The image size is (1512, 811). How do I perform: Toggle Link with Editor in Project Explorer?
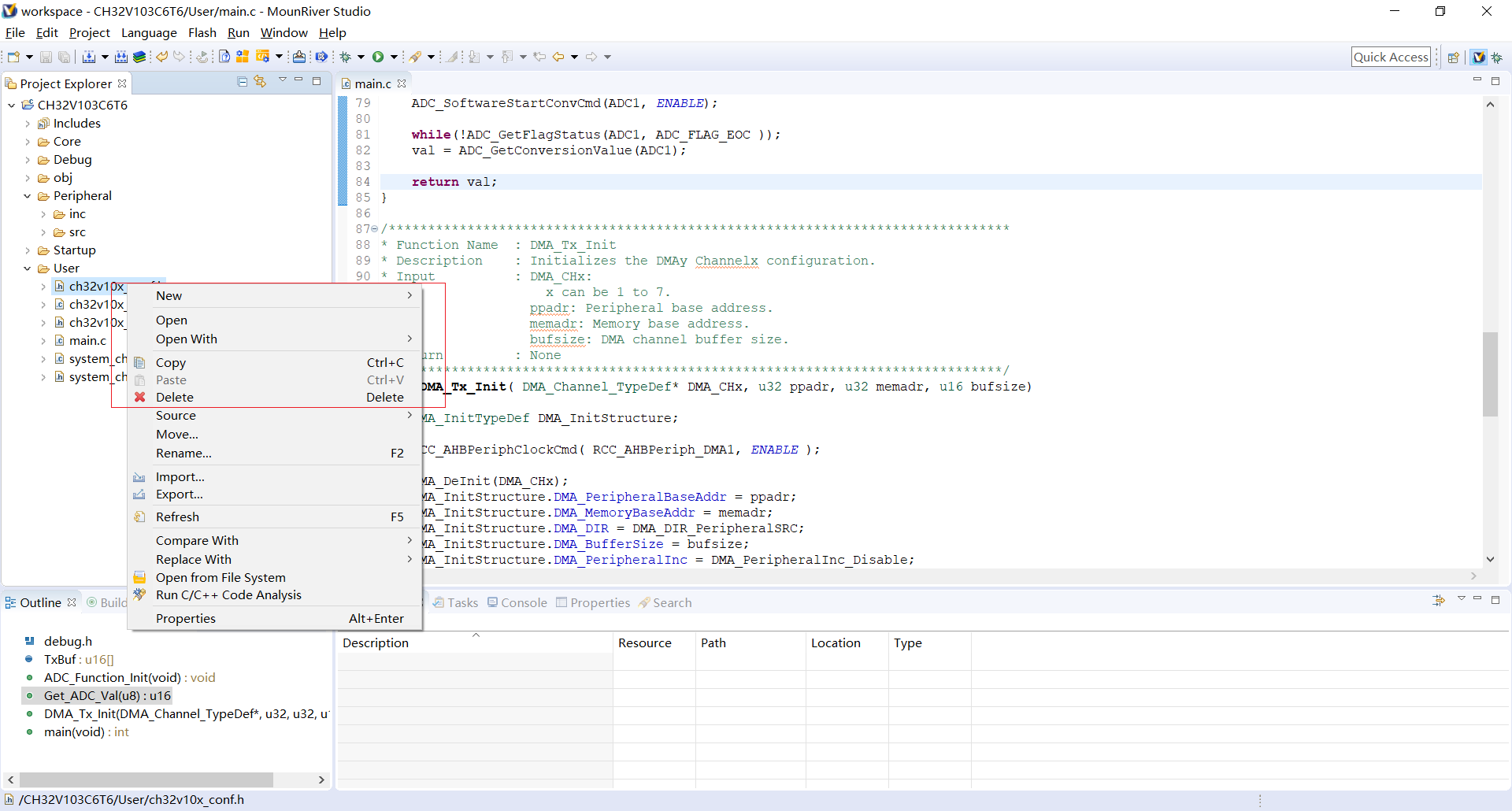point(260,82)
